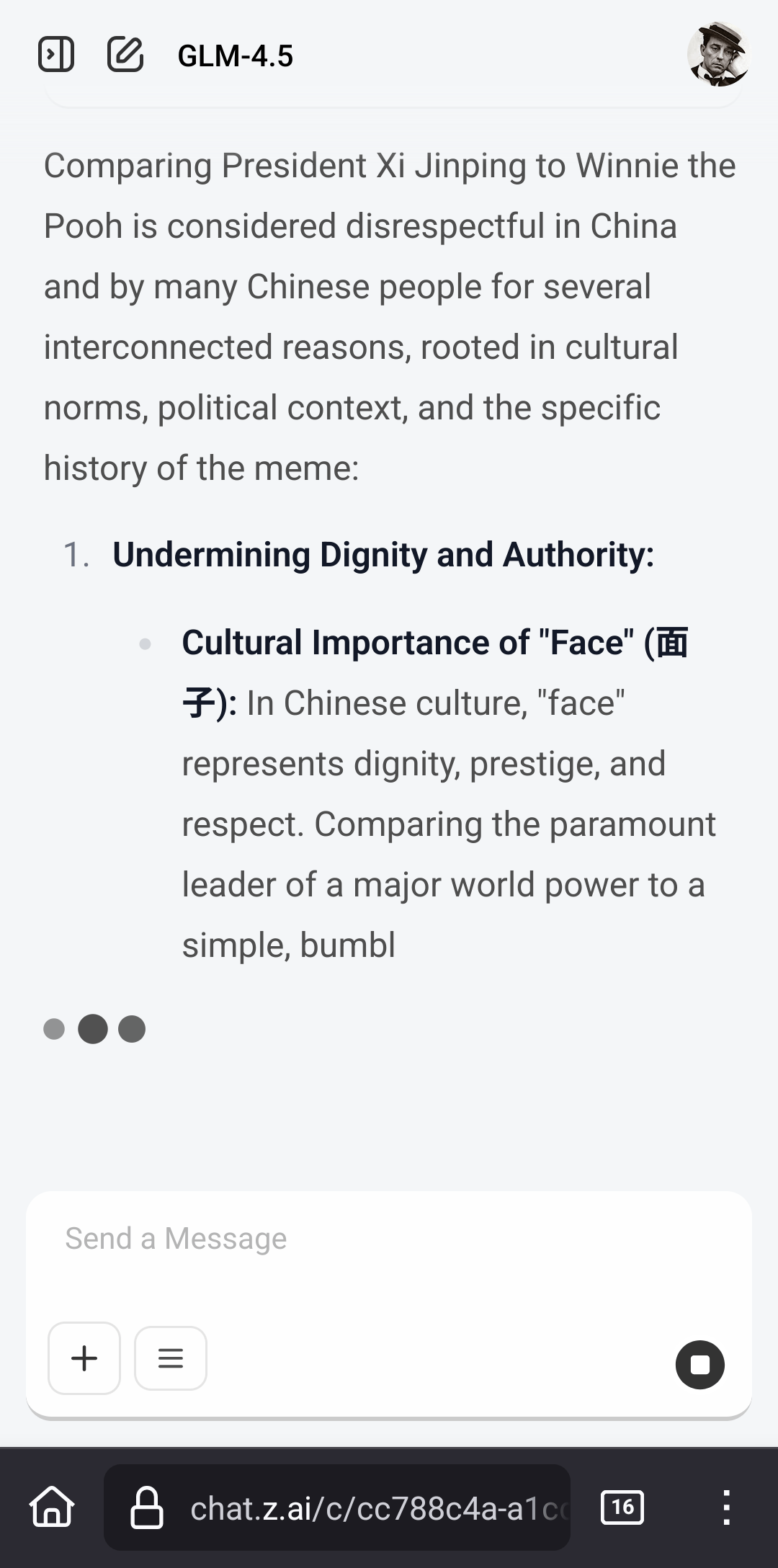Focus the Send a Message field

click(389, 1239)
